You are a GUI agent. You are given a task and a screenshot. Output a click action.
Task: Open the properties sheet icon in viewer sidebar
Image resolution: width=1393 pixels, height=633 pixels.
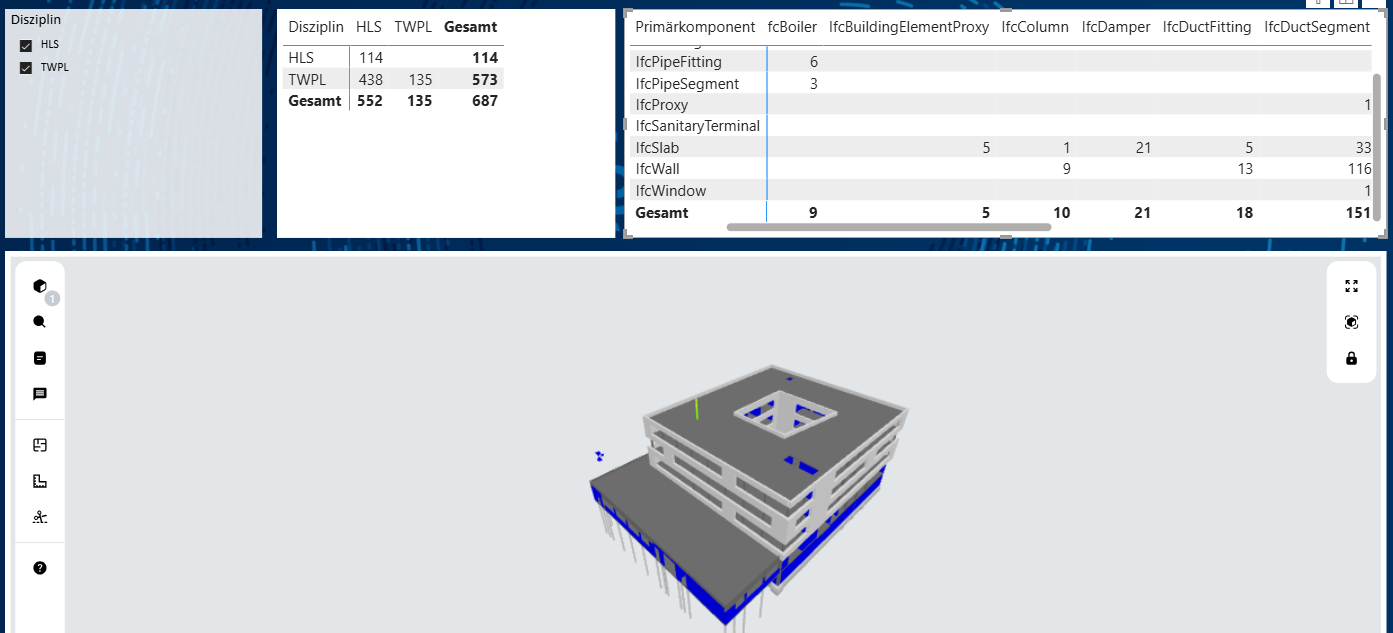pos(40,358)
